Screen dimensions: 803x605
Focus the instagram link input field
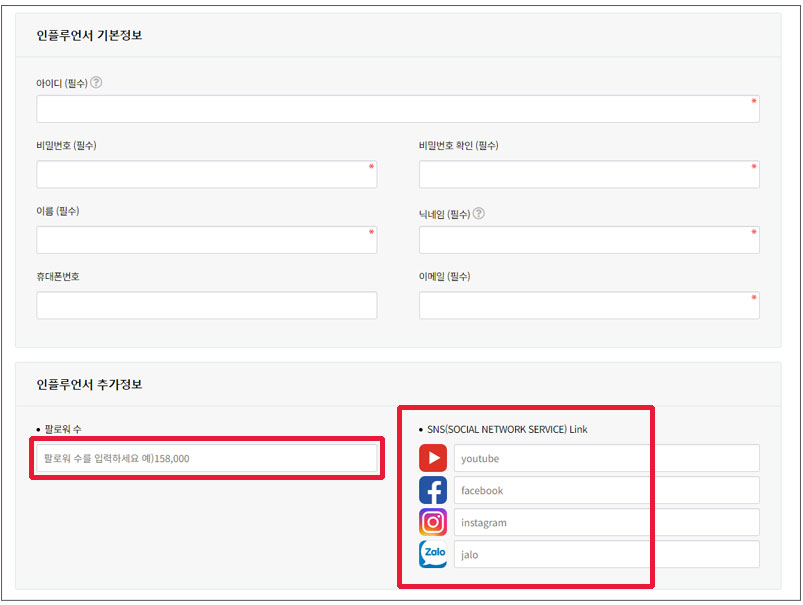606,522
